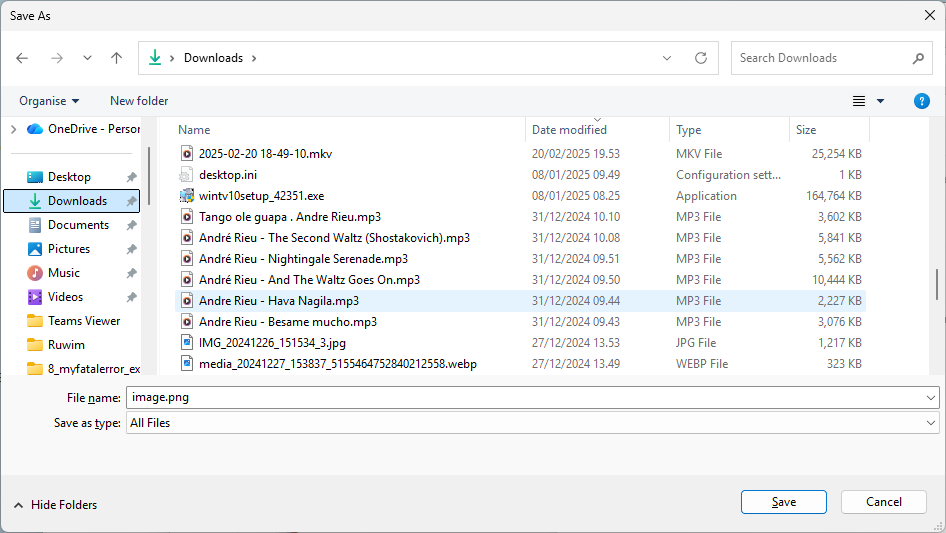The height and width of the screenshot is (533, 946).
Task: Open Music in the navigation pane
Action: click(63, 273)
